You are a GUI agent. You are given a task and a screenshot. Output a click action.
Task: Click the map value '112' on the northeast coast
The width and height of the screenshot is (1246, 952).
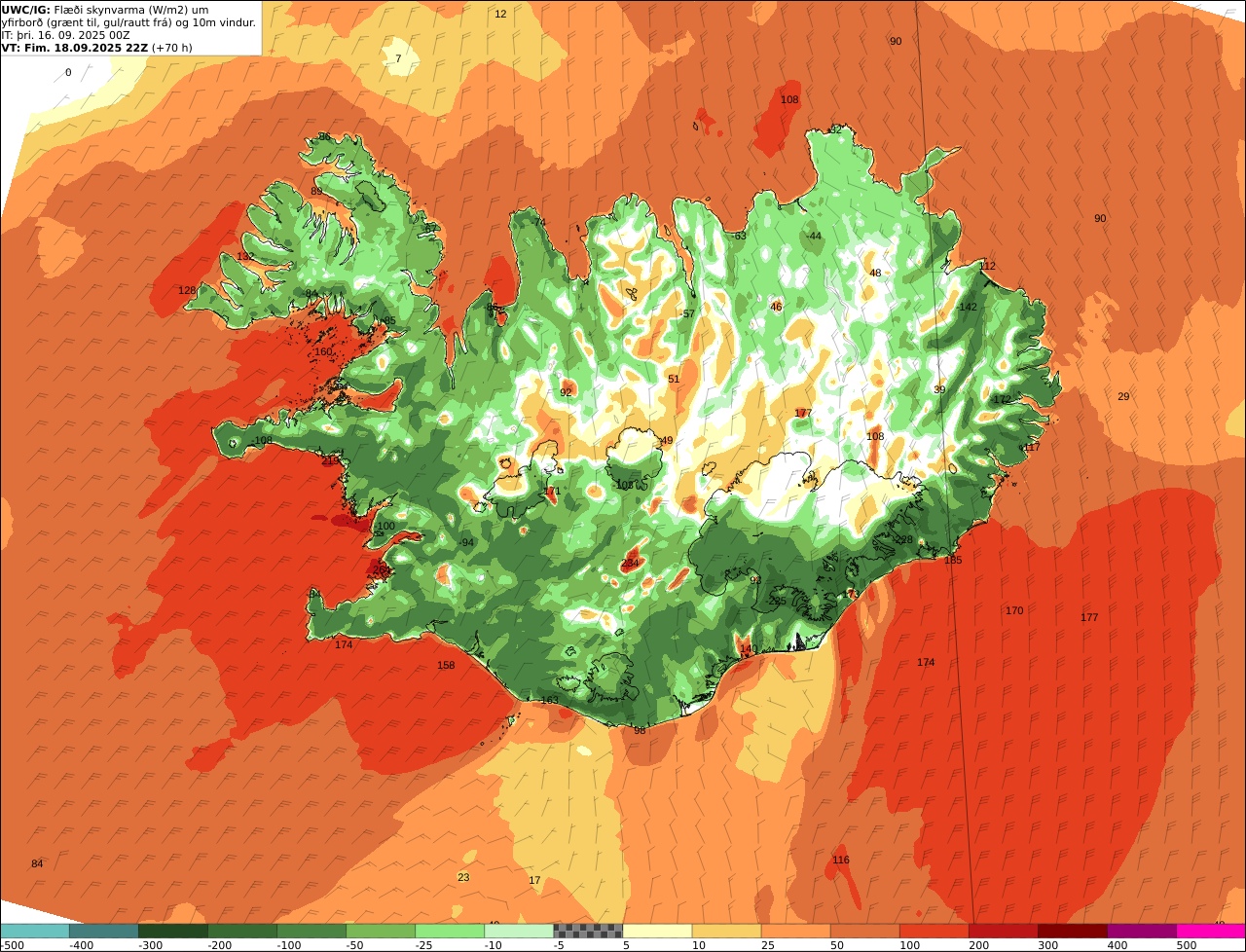tap(988, 267)
